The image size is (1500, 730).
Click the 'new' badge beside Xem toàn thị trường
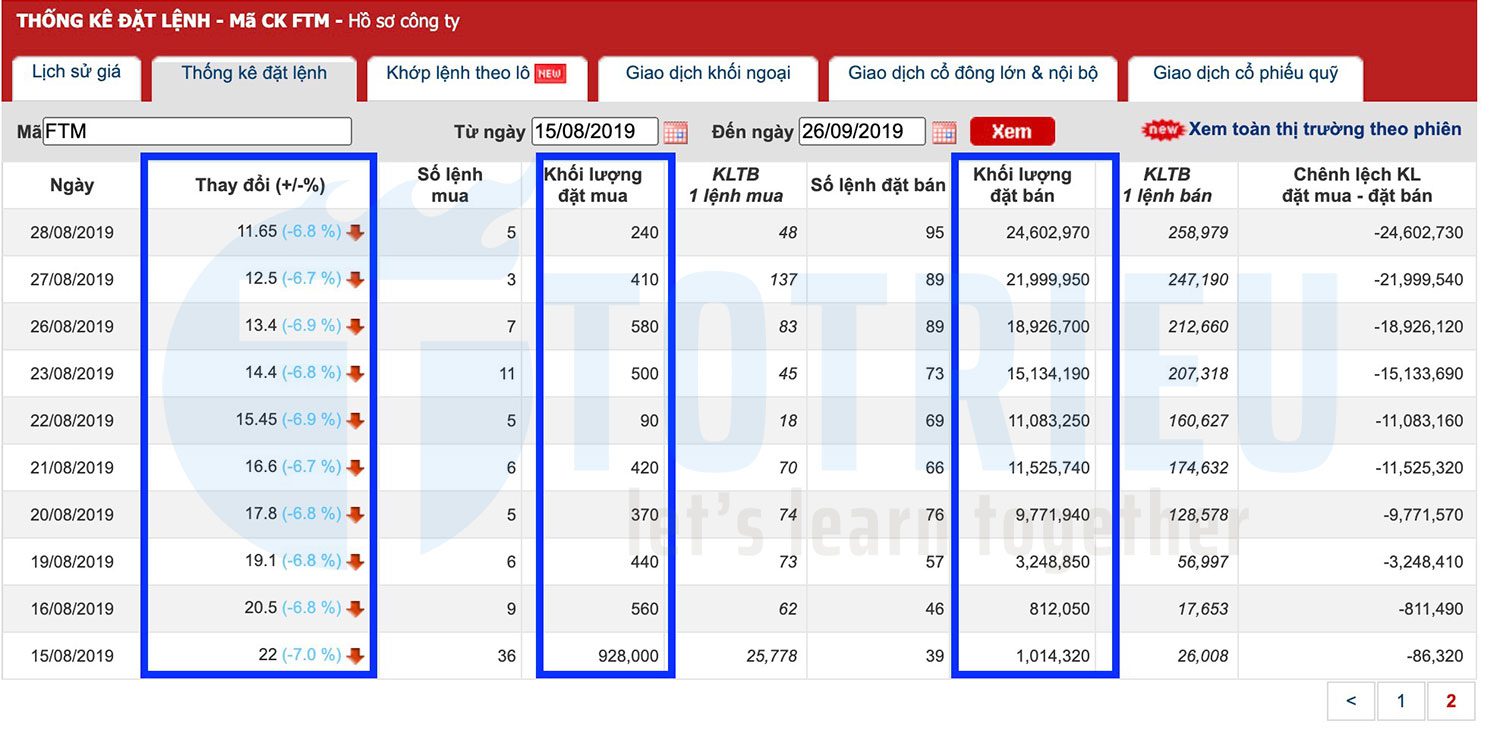1163,130
